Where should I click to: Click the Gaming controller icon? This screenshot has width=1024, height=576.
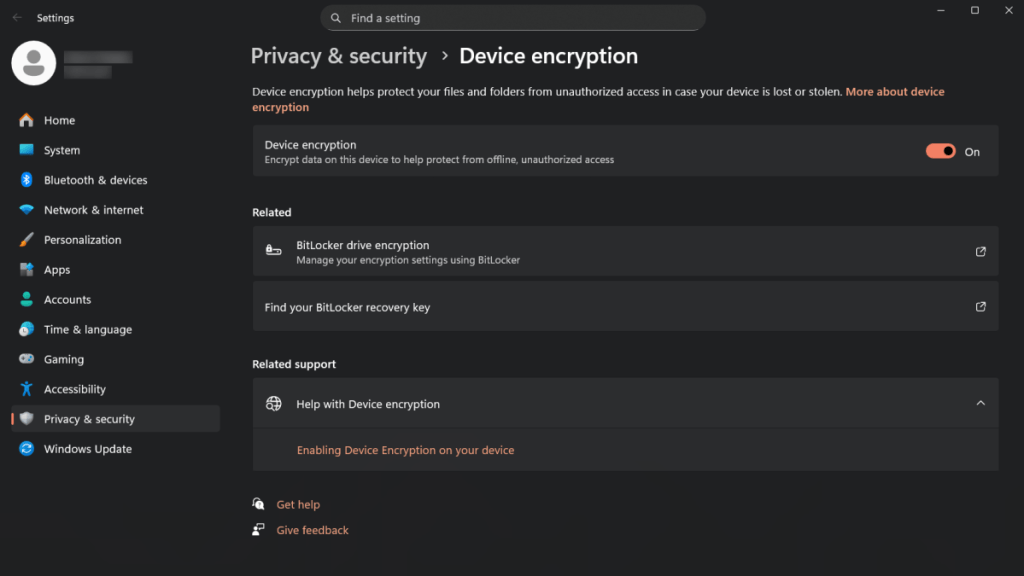(x=26, y=359)
